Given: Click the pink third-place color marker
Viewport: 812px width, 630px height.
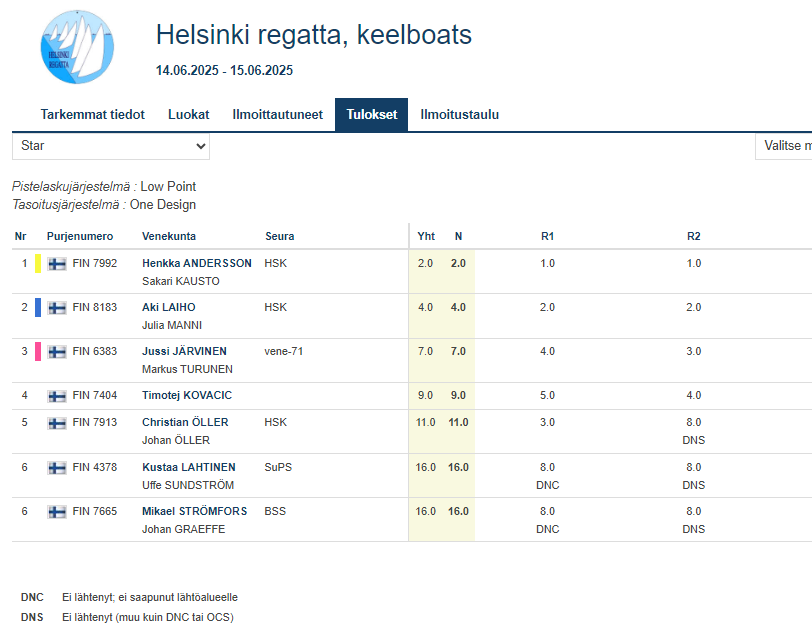Looking at the screenshot, I should point(38,352).
